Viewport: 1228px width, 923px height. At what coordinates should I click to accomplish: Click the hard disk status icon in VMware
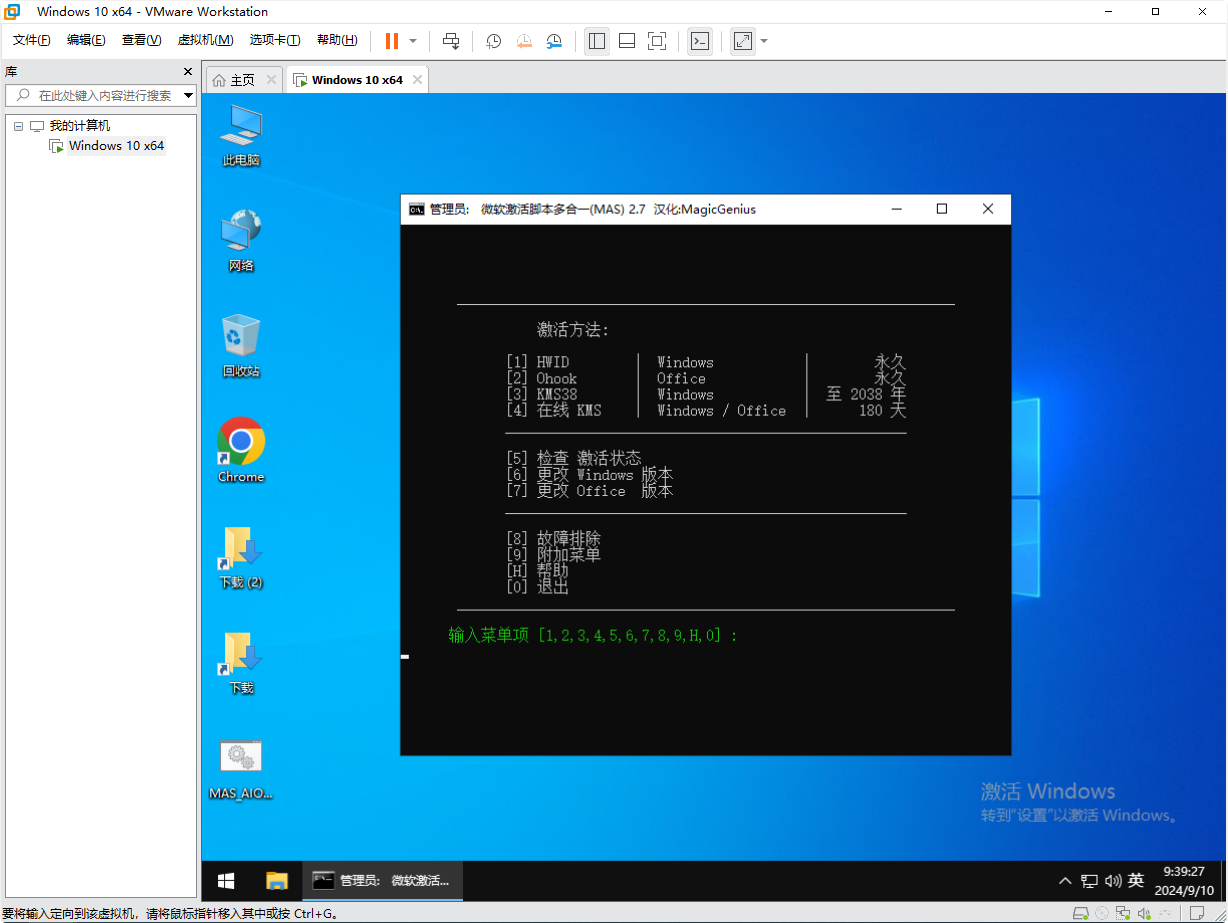pyautogui.click(x=1081, y=912)
